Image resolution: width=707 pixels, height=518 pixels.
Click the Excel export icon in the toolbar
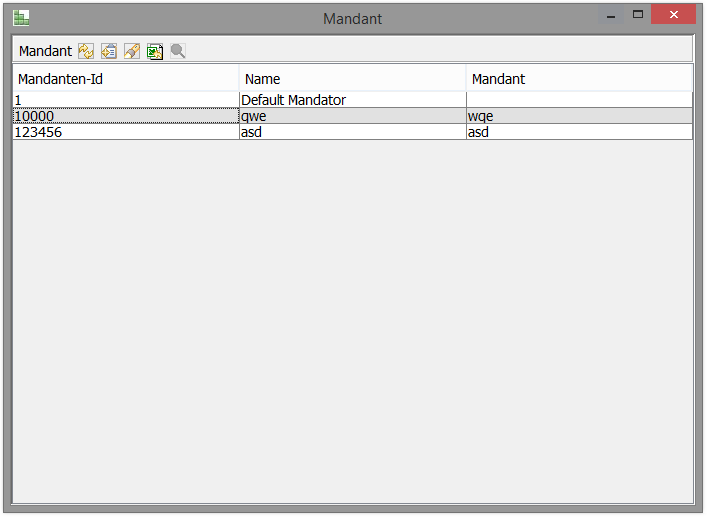tap(155, 51)
